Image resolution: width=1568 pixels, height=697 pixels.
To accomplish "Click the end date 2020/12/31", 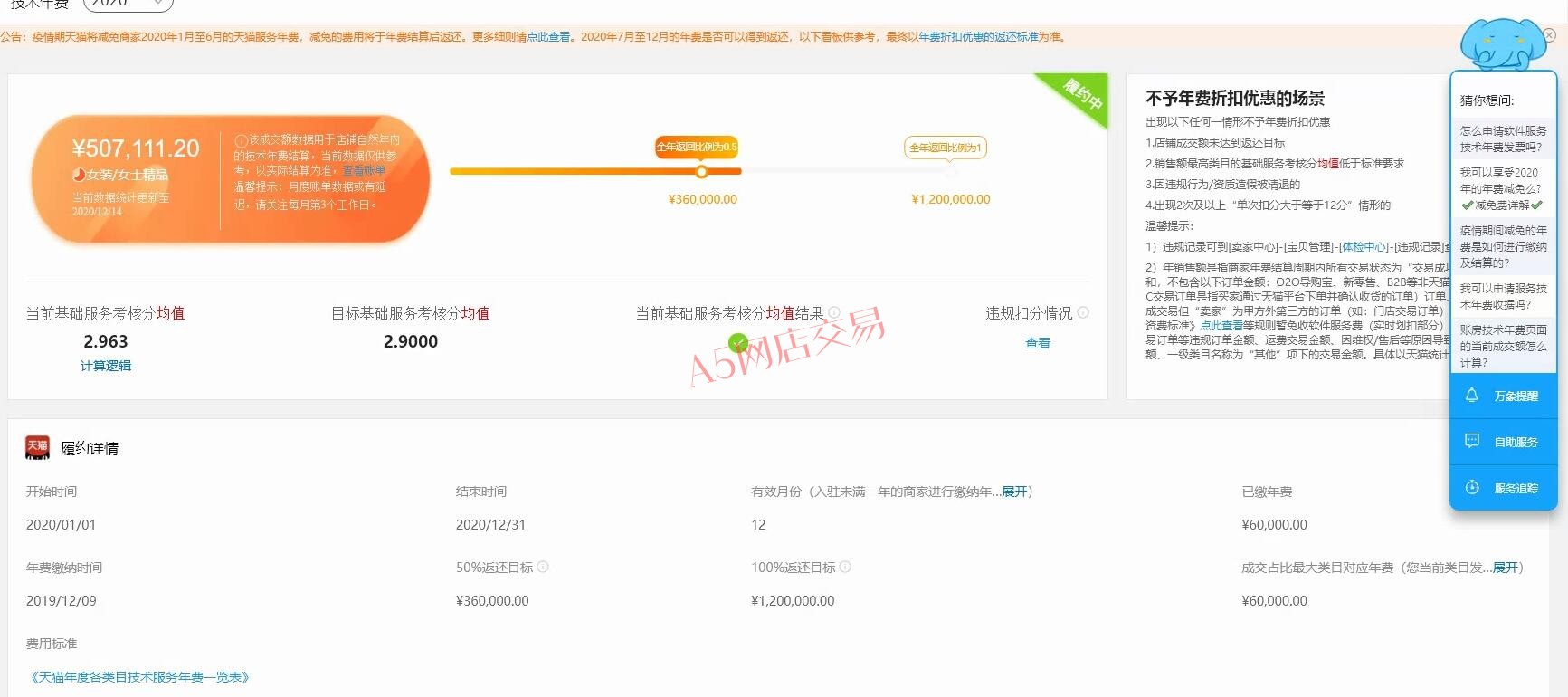I will (x=490, y=525).
